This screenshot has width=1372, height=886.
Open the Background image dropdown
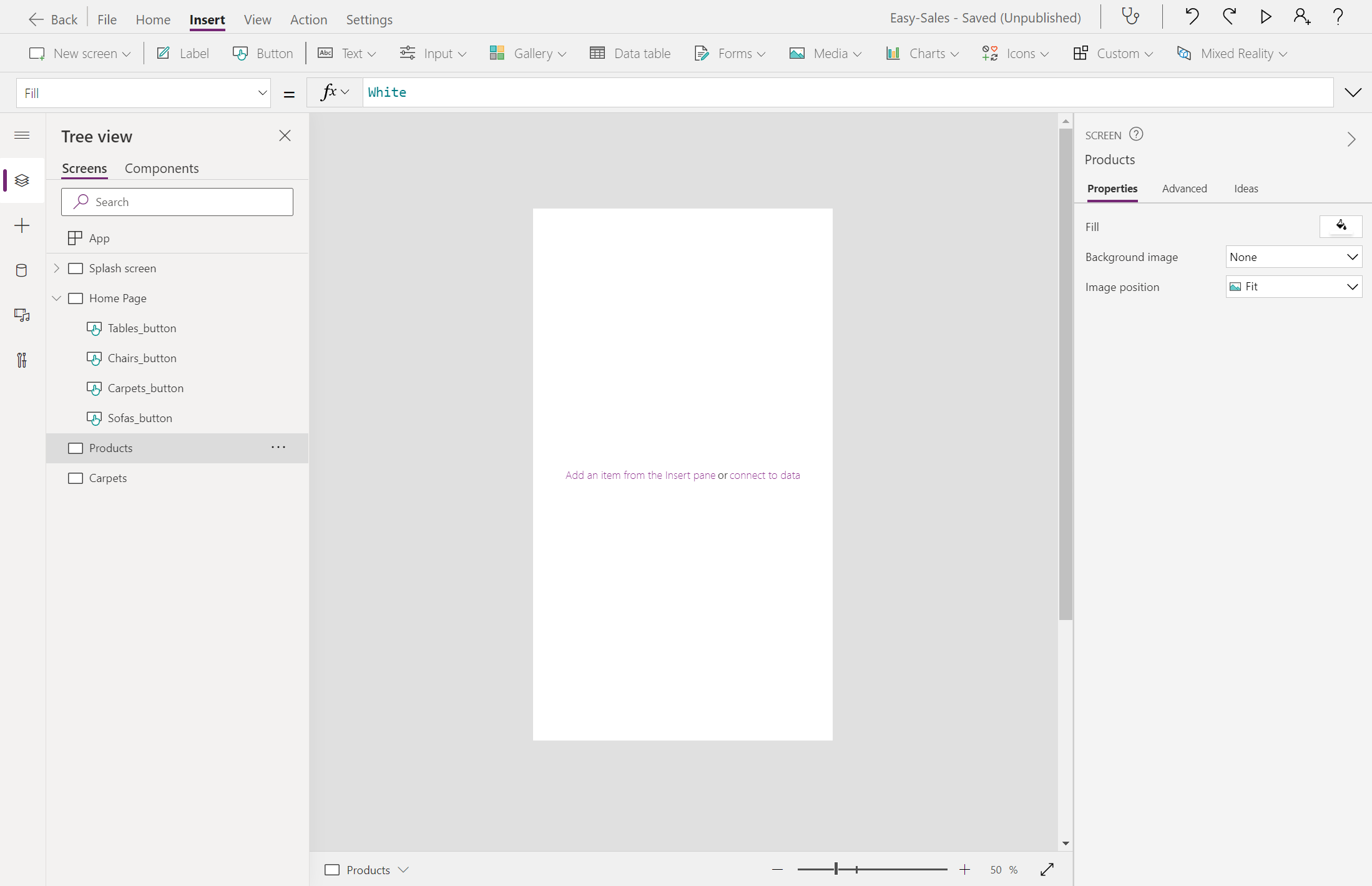(x=1293, y=257)
